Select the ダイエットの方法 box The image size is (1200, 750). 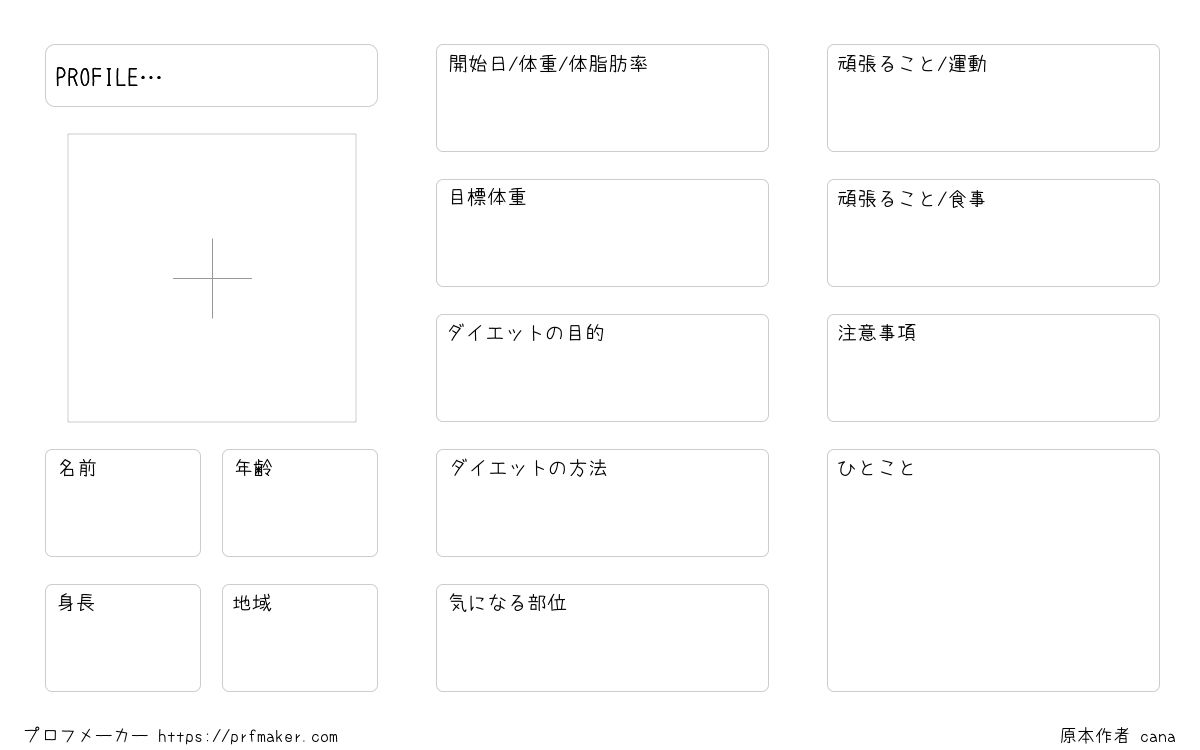click(x=602, y=503)
